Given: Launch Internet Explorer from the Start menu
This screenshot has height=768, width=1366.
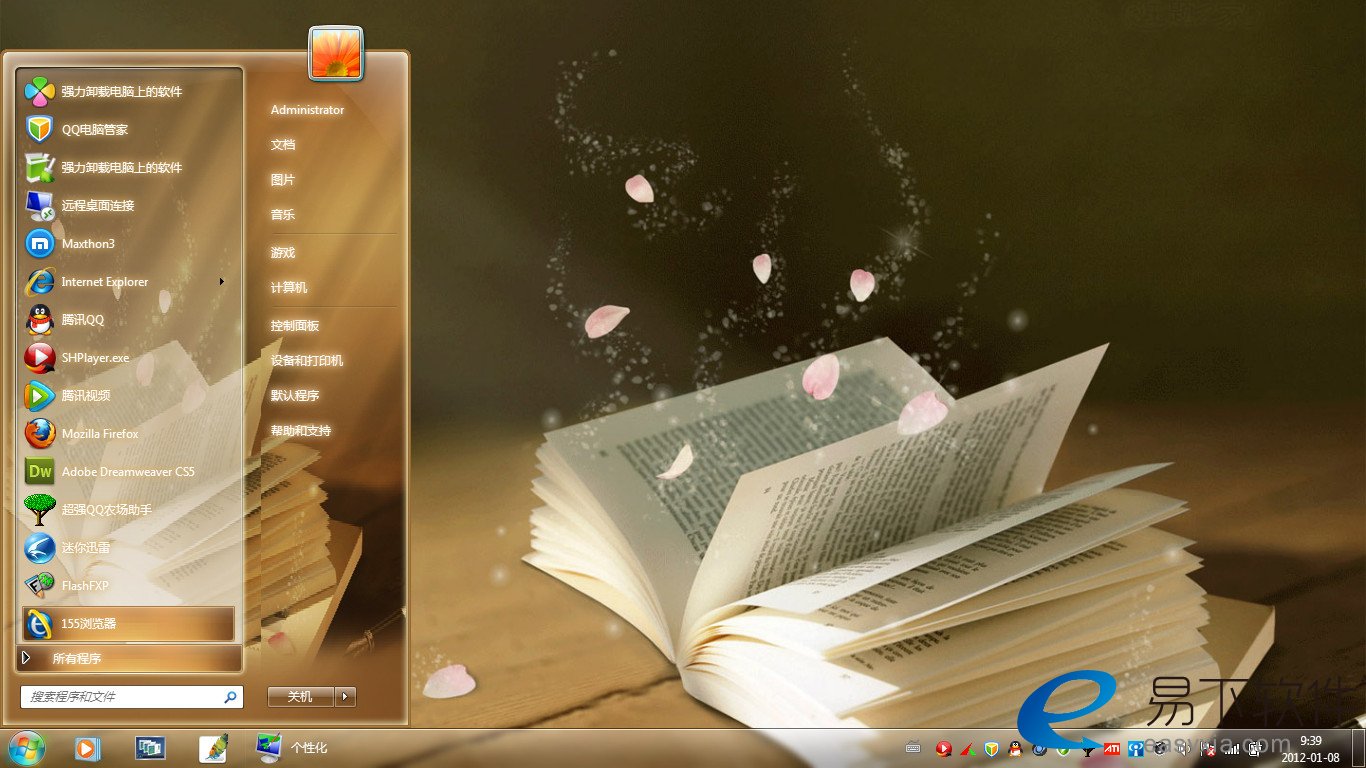Looking at the screenshot, I should [129, 281].
